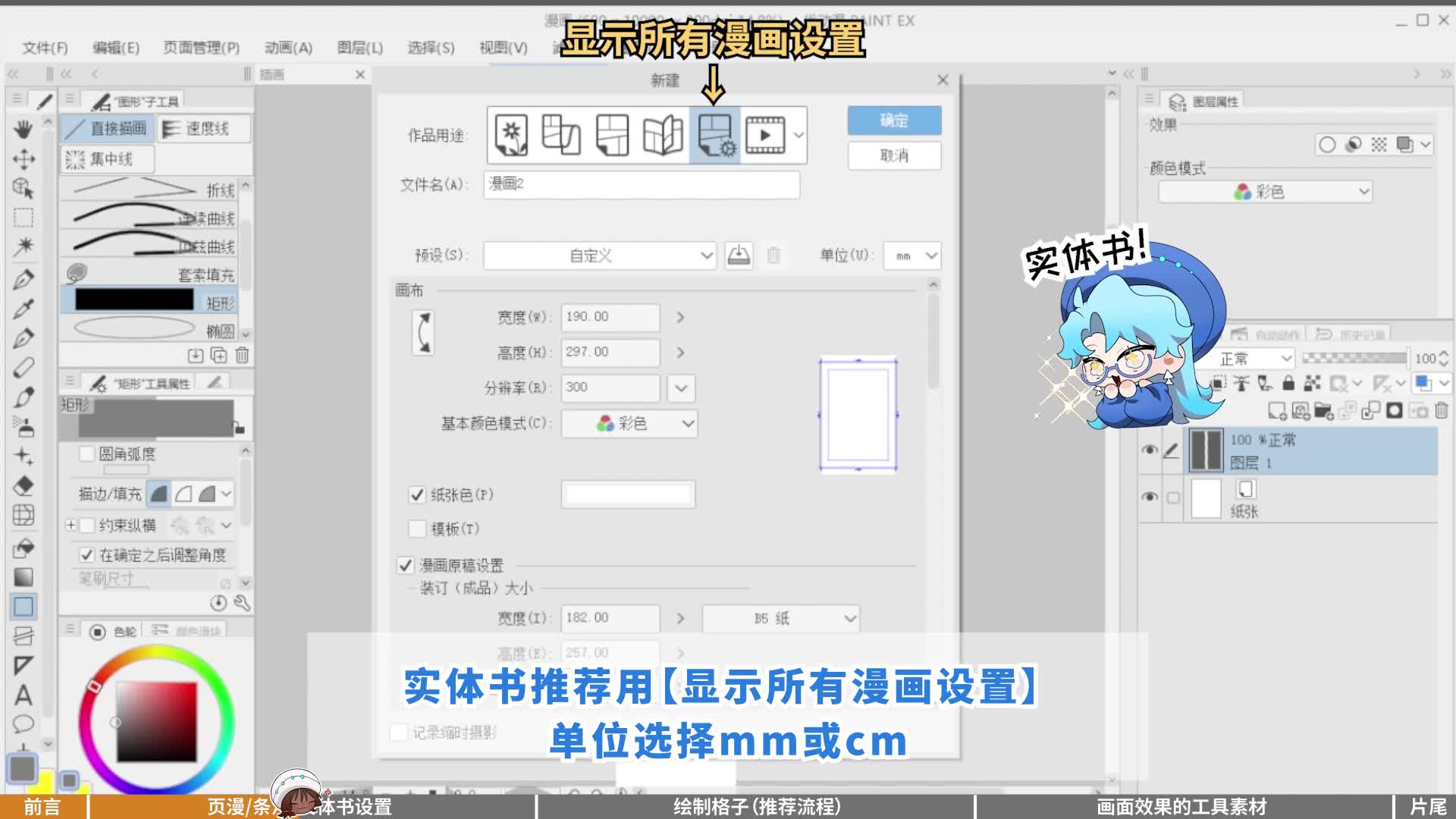
Task: Select the webtoon work purpose icon
Action: tap(561, 135)
